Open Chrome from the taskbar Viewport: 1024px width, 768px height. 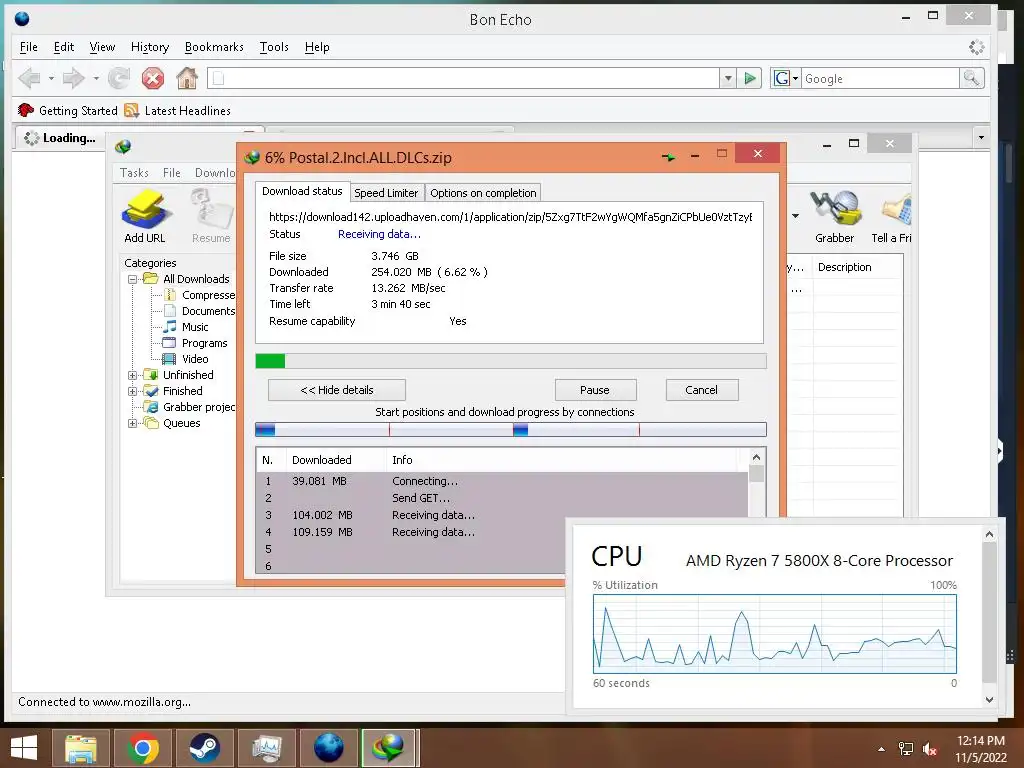pyautogui.click(x=143, y=748)
